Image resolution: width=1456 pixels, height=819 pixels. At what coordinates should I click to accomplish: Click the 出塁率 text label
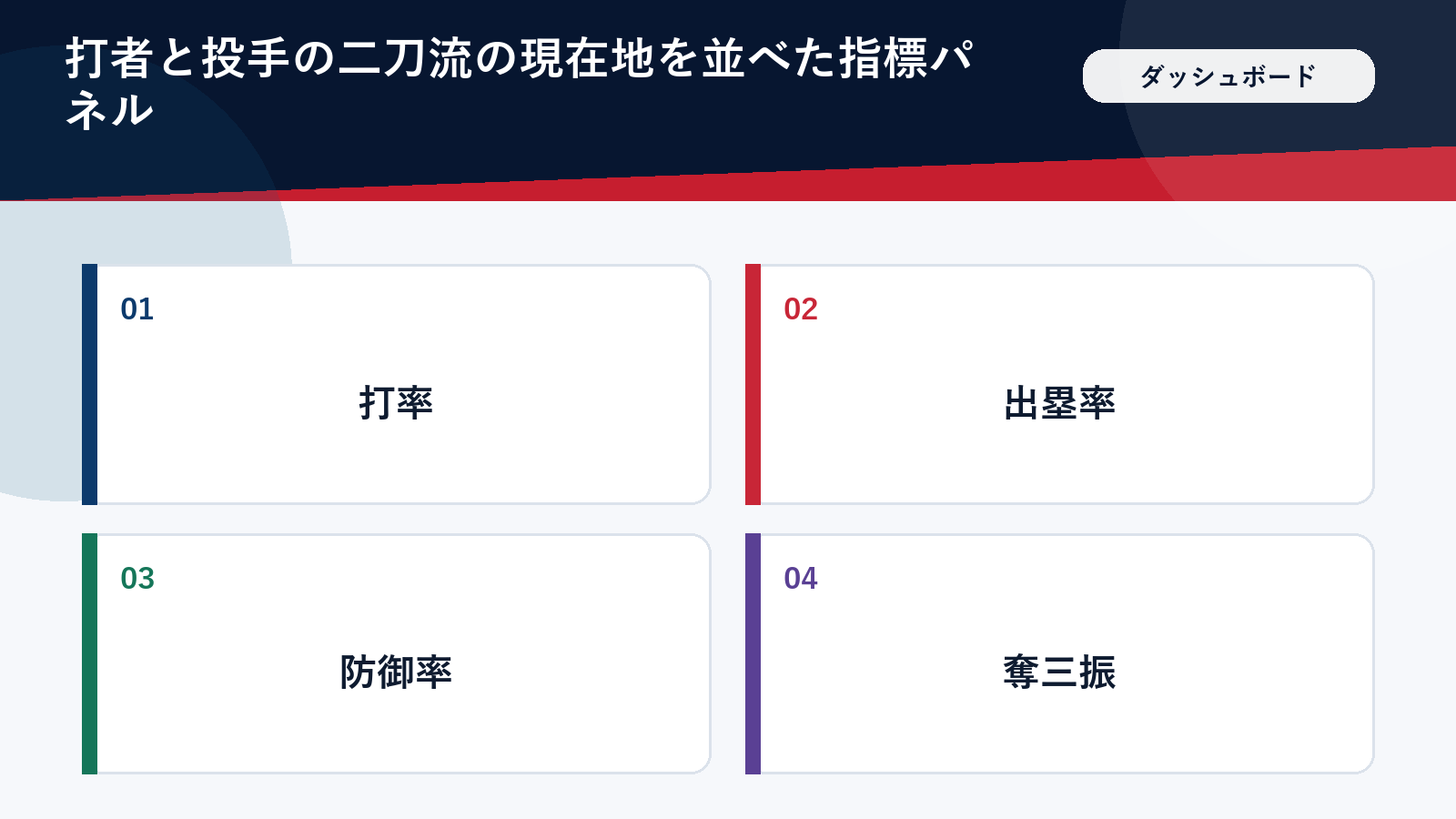click(1059, 403)
